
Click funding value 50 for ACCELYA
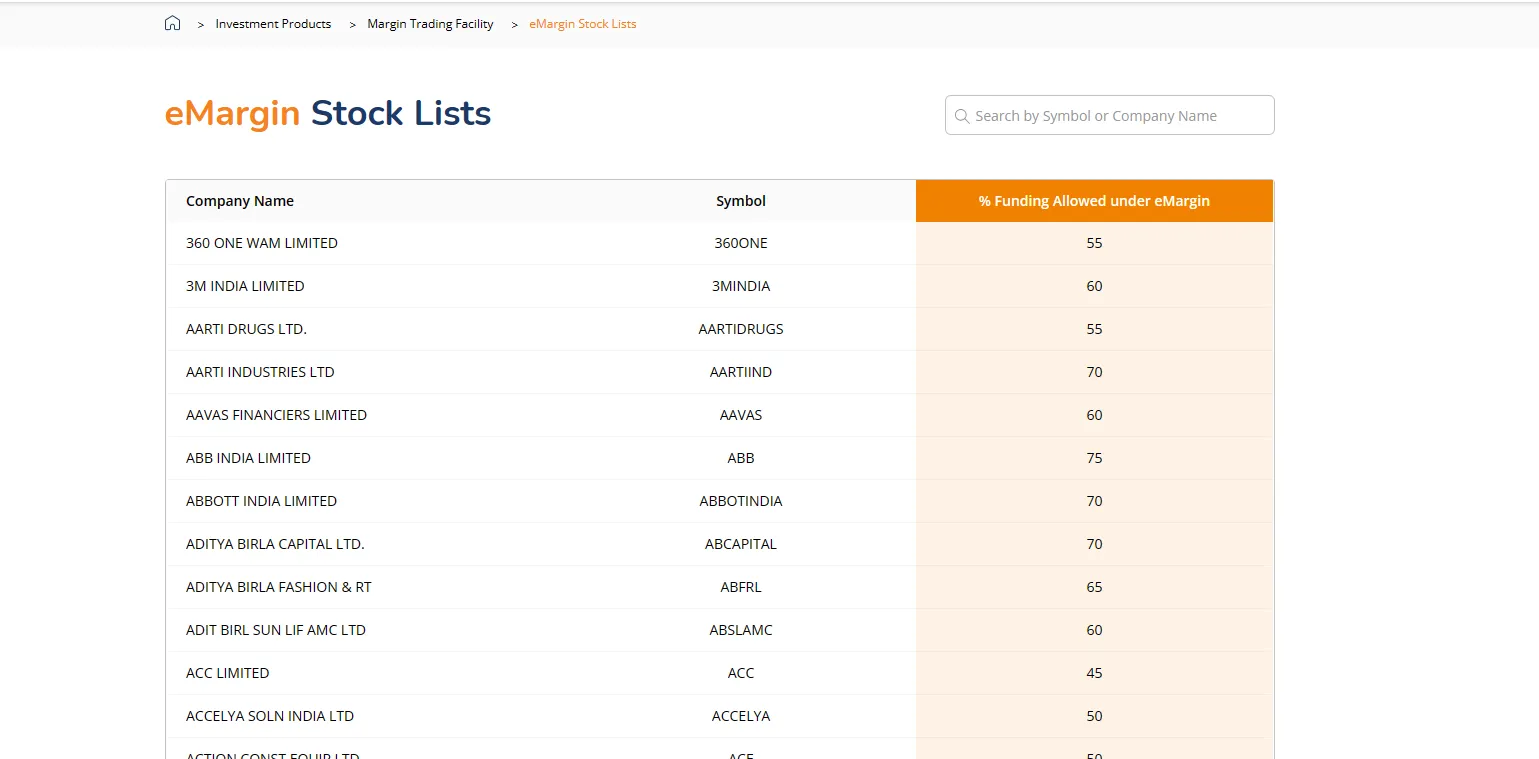click(x=1094, y=716)
